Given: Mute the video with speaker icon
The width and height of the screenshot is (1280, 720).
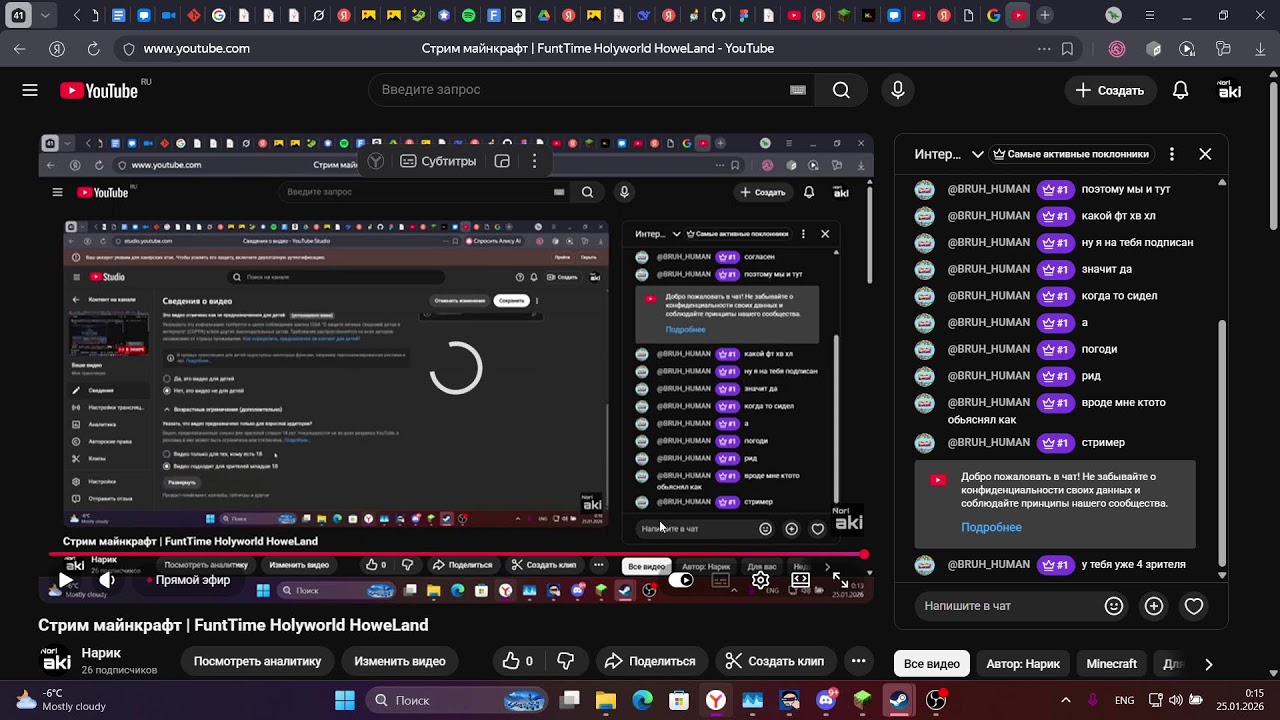Looking at the screenshot, I should pos(107,580).
